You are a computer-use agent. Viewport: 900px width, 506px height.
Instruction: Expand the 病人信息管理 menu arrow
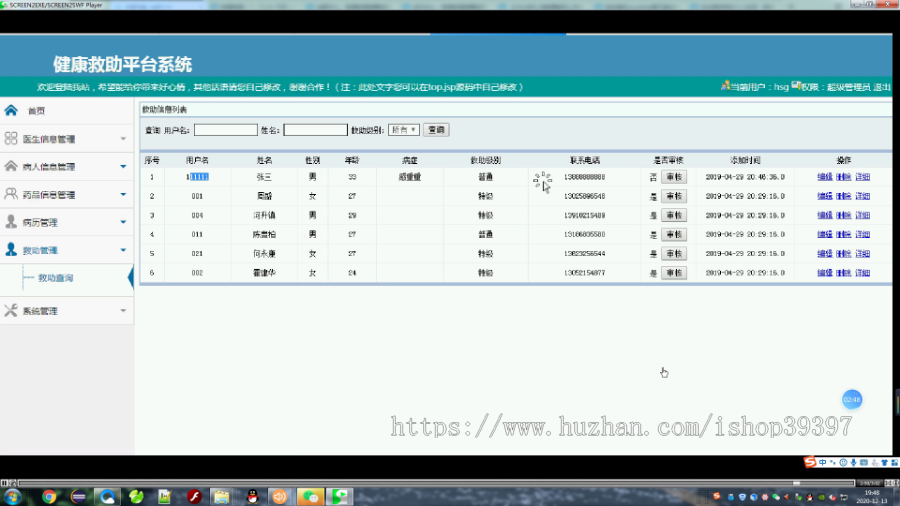pyautogui.click(x=123, y=166)
